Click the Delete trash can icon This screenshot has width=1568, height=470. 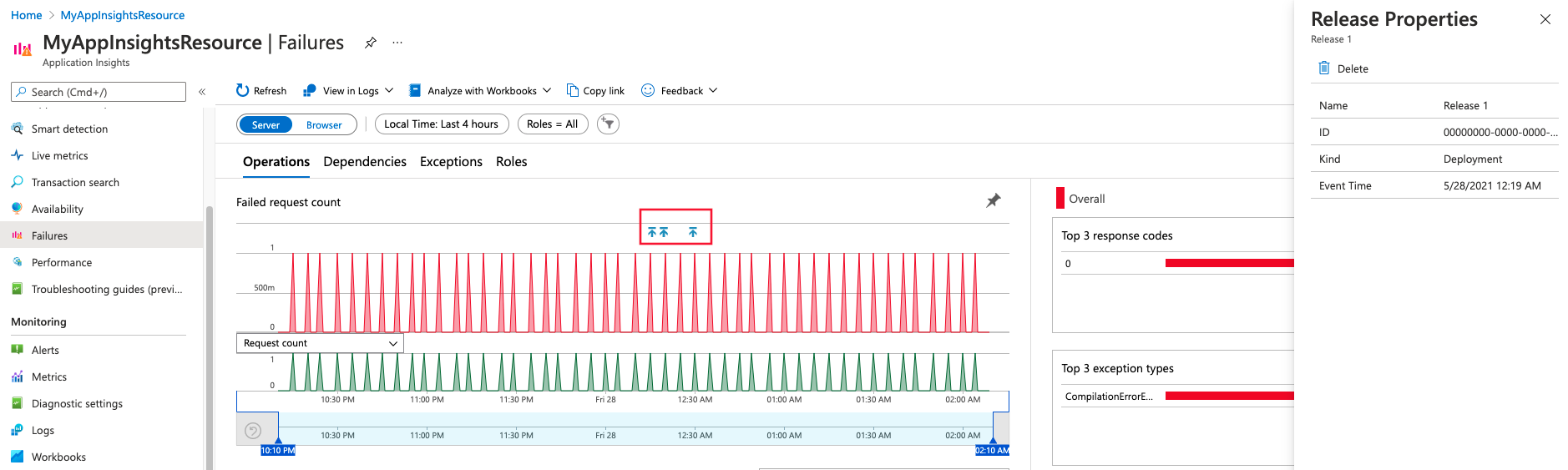(x=1324, y=68)
